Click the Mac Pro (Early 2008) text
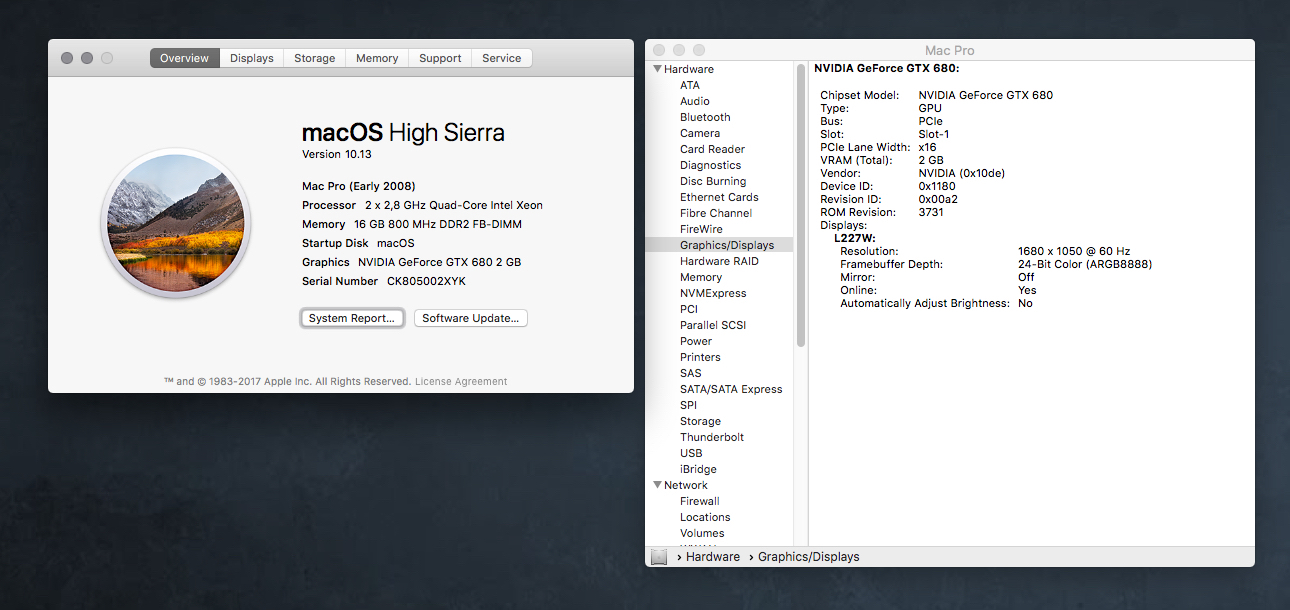 [359, 186]
